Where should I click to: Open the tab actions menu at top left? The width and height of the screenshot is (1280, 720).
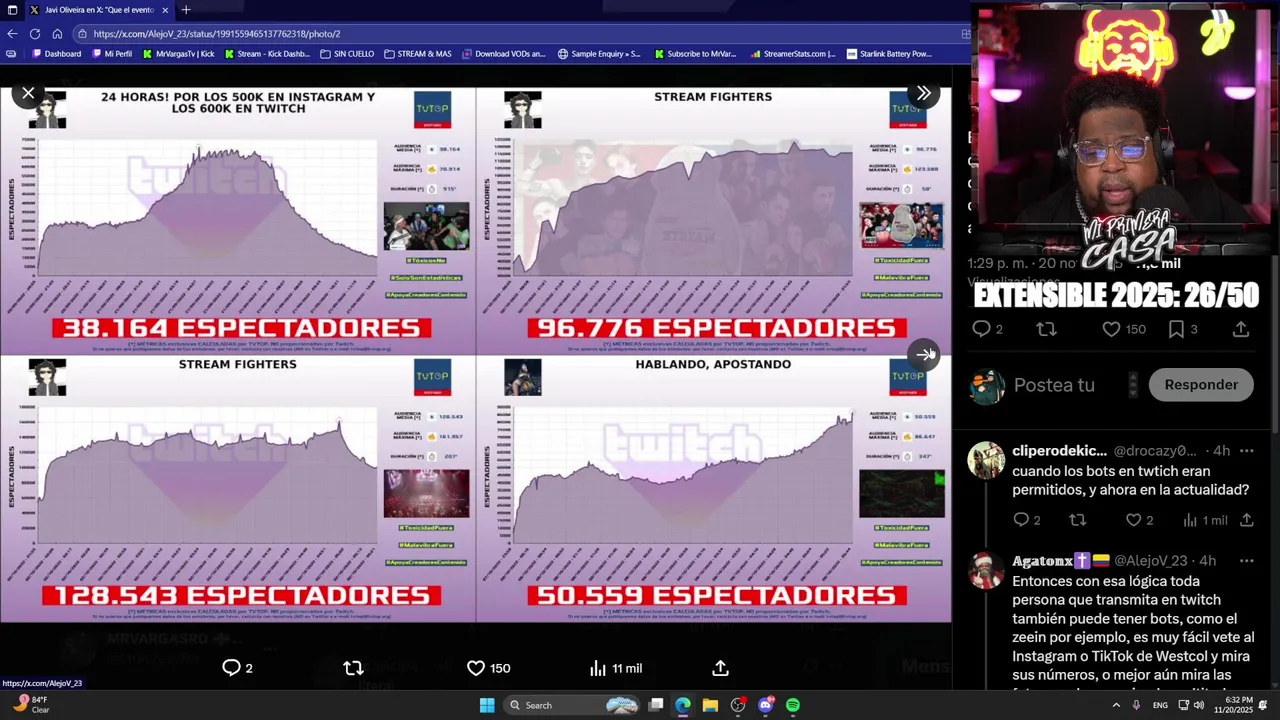pos(10,10)
